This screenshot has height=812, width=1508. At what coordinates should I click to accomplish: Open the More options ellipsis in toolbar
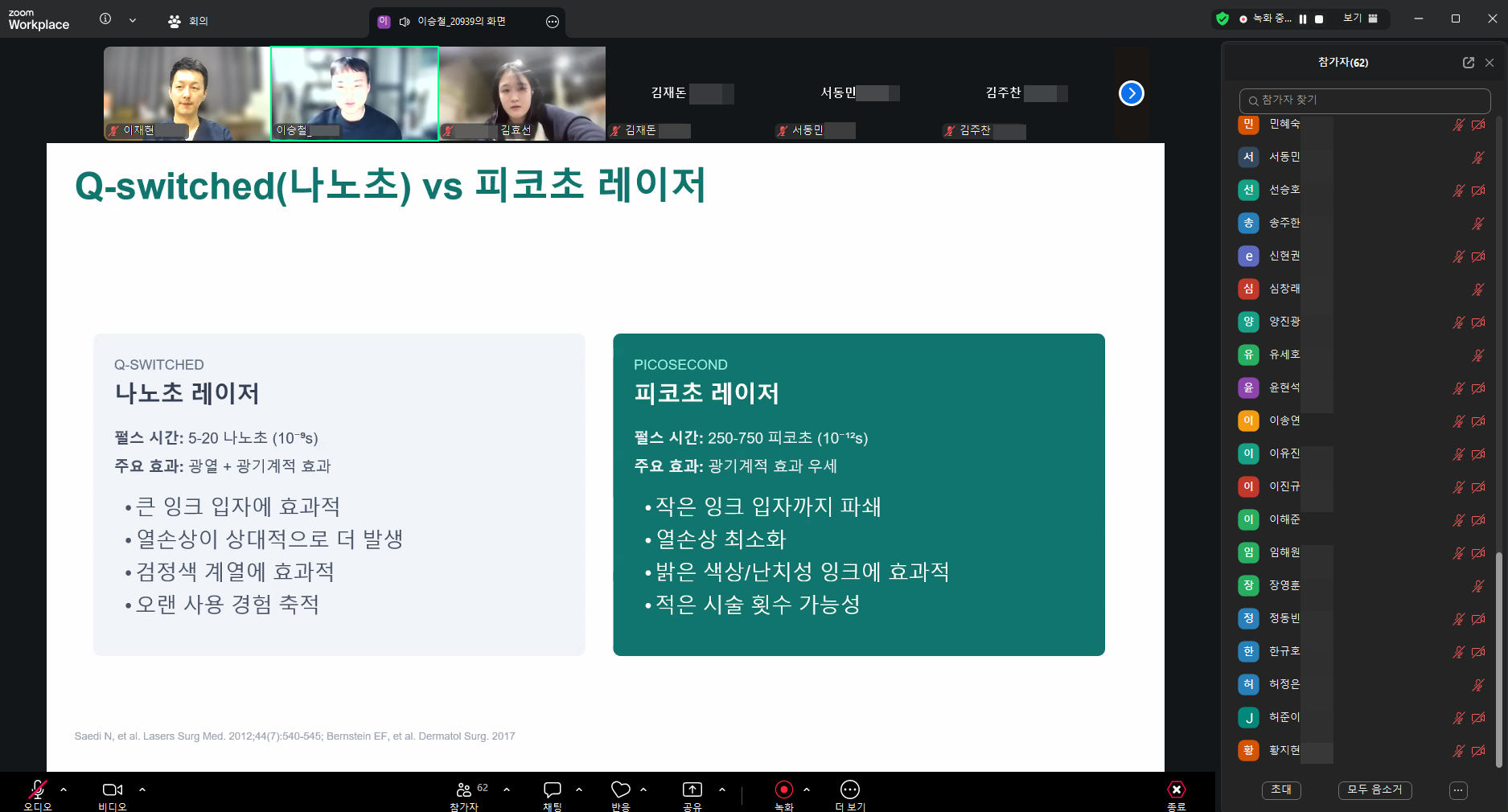tap(849, 789)
